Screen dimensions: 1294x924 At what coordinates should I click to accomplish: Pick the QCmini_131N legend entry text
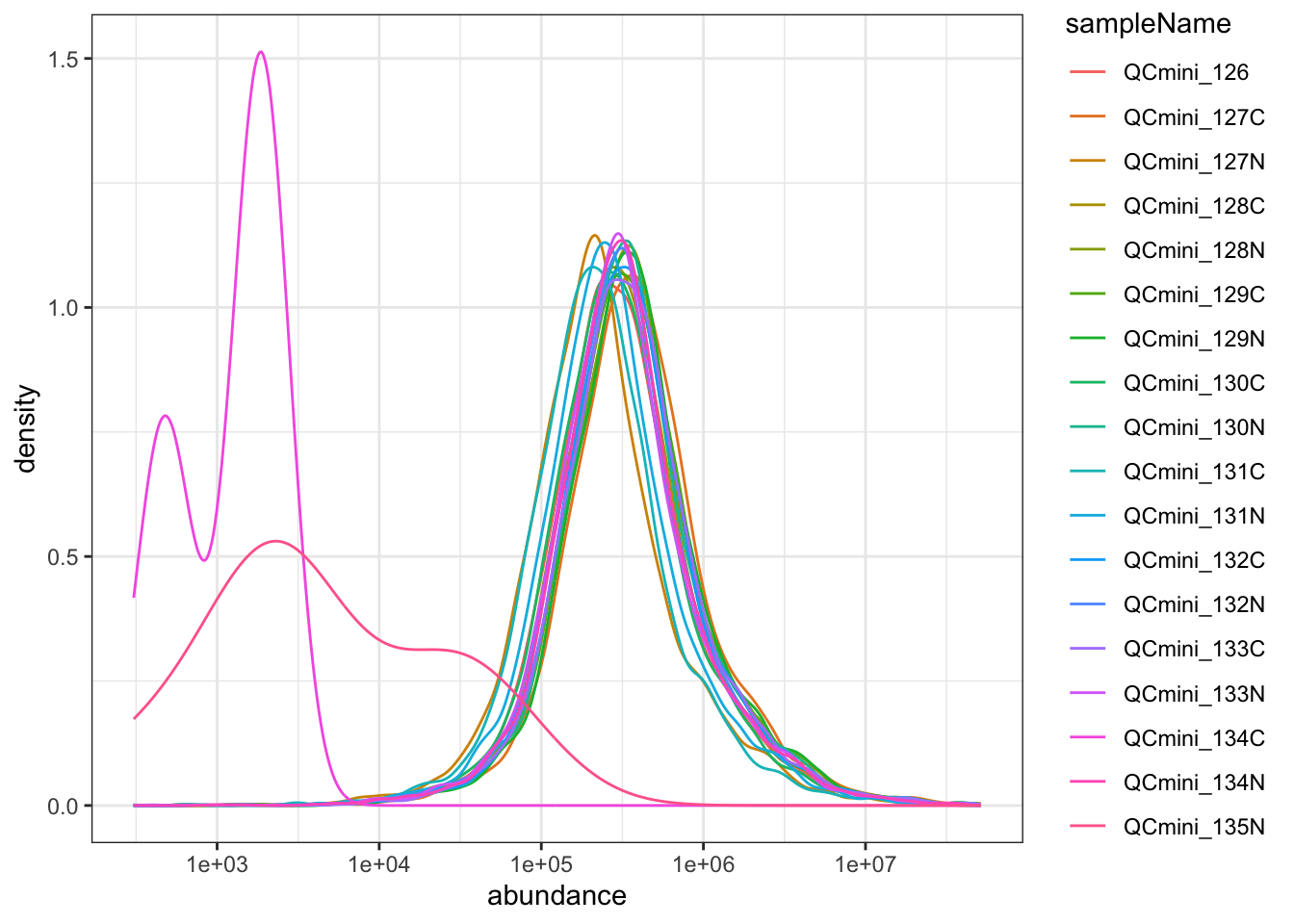pyautogui.click(x=1193, y=516)
